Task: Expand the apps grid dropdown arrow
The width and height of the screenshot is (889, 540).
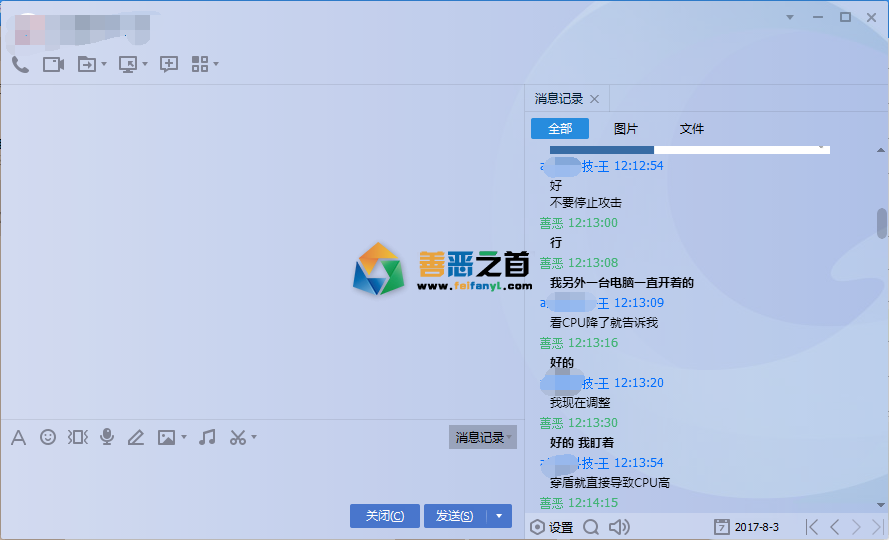Action: tap(215, 64)
